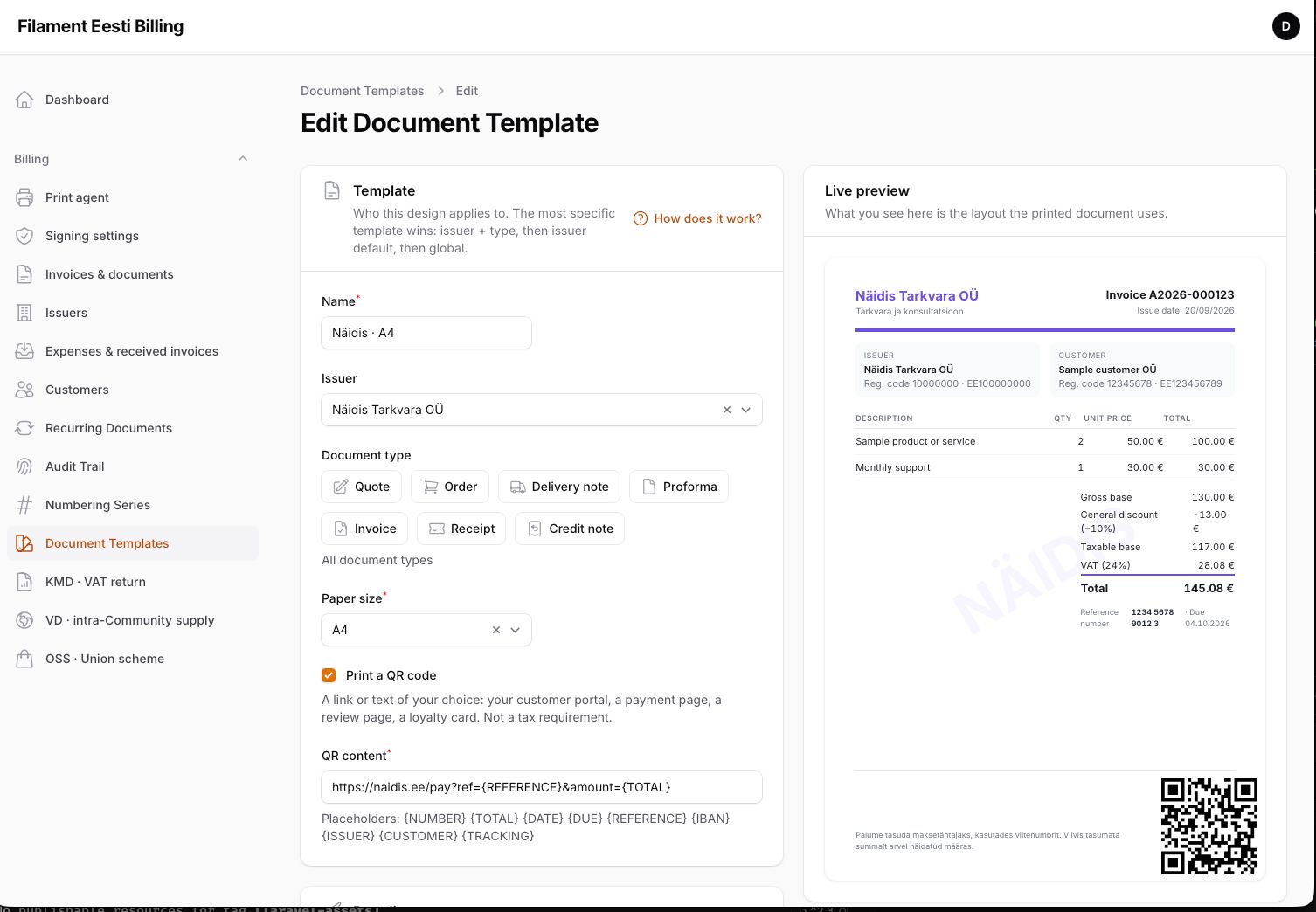This screenshot has height=912, width=1316.
Task: Clear the A4 paper size selection
Action: click(x=496, y=630)
